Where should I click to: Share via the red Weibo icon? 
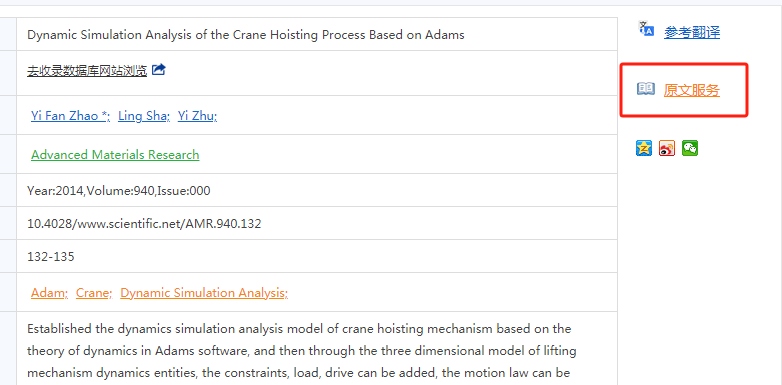click(667, 148)
